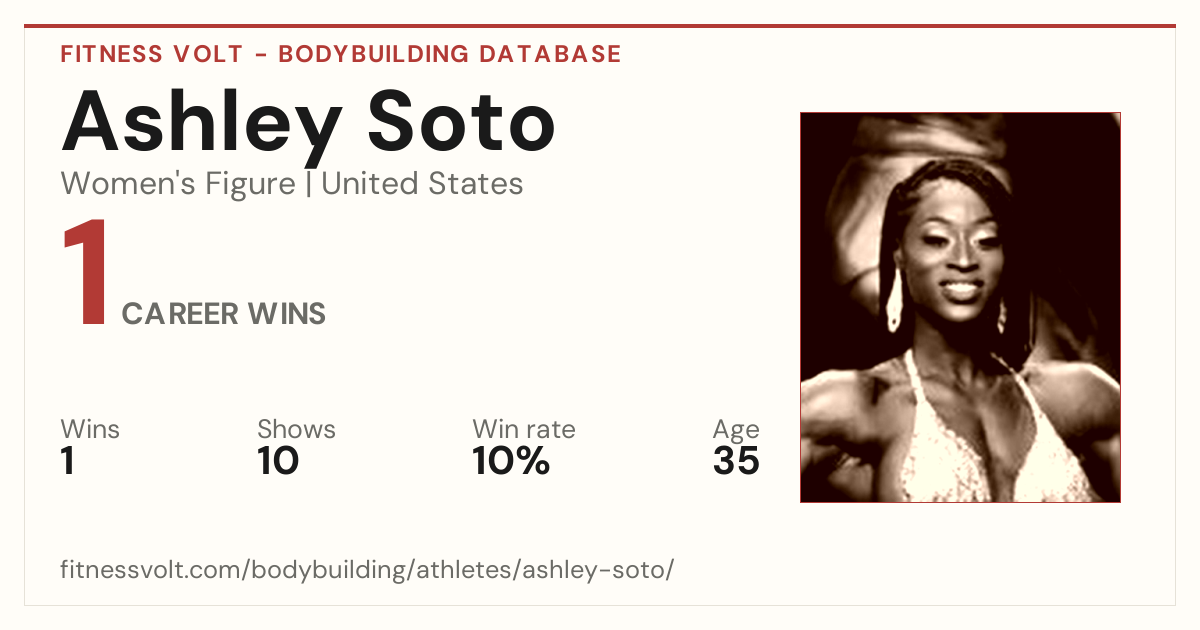Click the Ashley Soto name heading
Viewport: 1200px width, 630px height.
[x=308, y=123]
